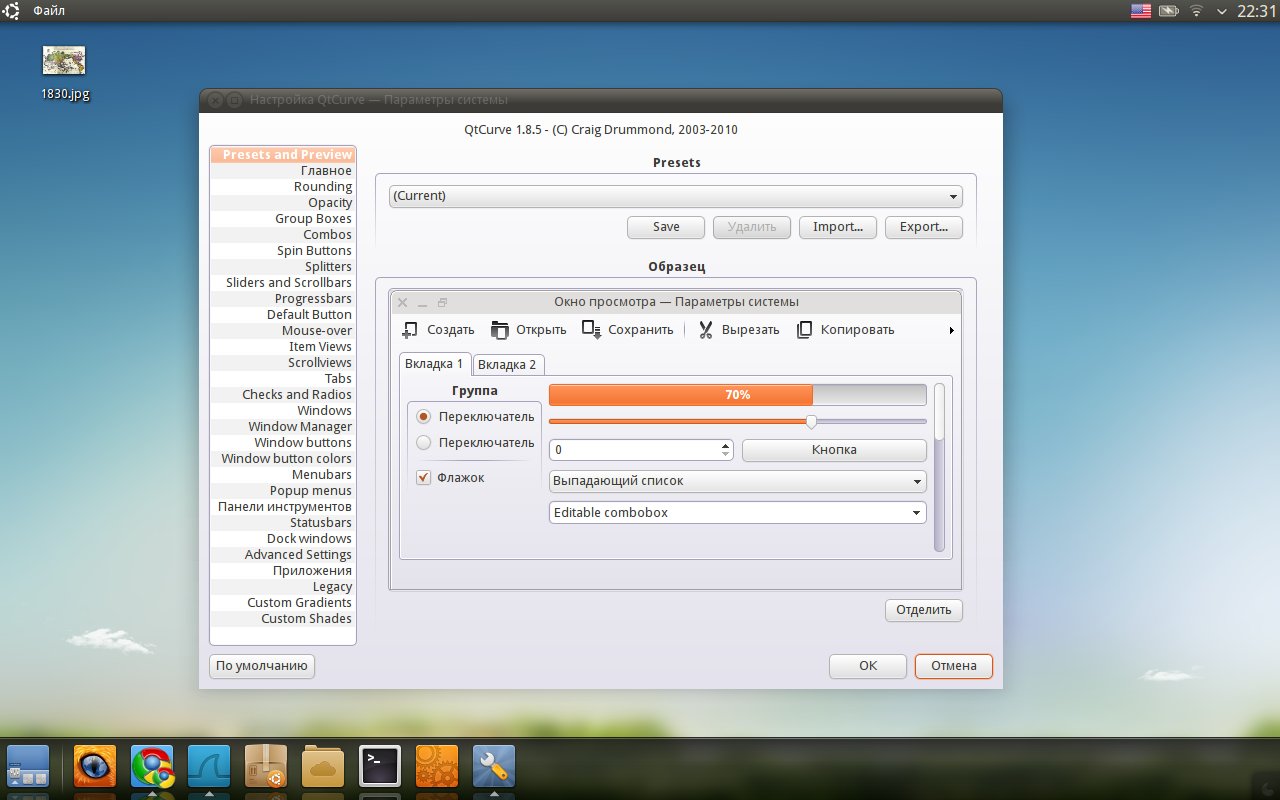The height and width of the screenshot is (800, 1280).
Task: Select Progressbars in the category list
Action: click(283, 299)
